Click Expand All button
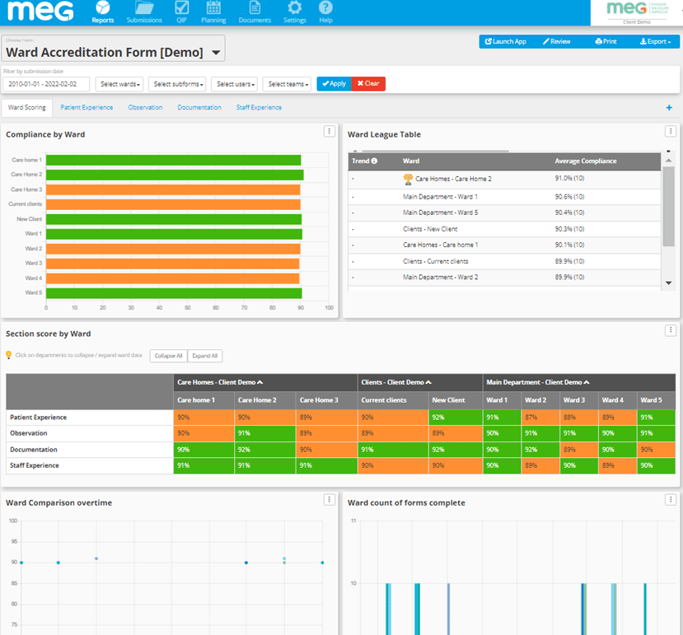The height and width of the screenshot is (635, 683). (x=205, y=356)
